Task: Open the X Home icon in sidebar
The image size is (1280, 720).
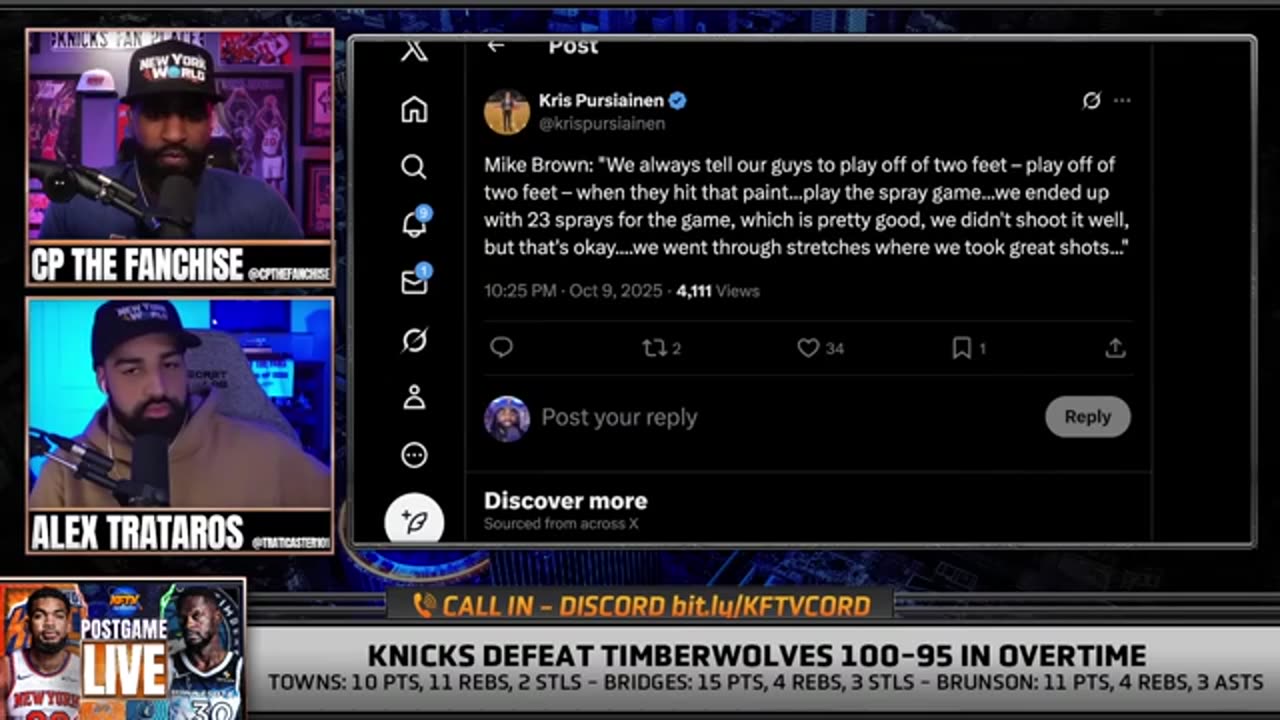Action: [x=414, y=109]
